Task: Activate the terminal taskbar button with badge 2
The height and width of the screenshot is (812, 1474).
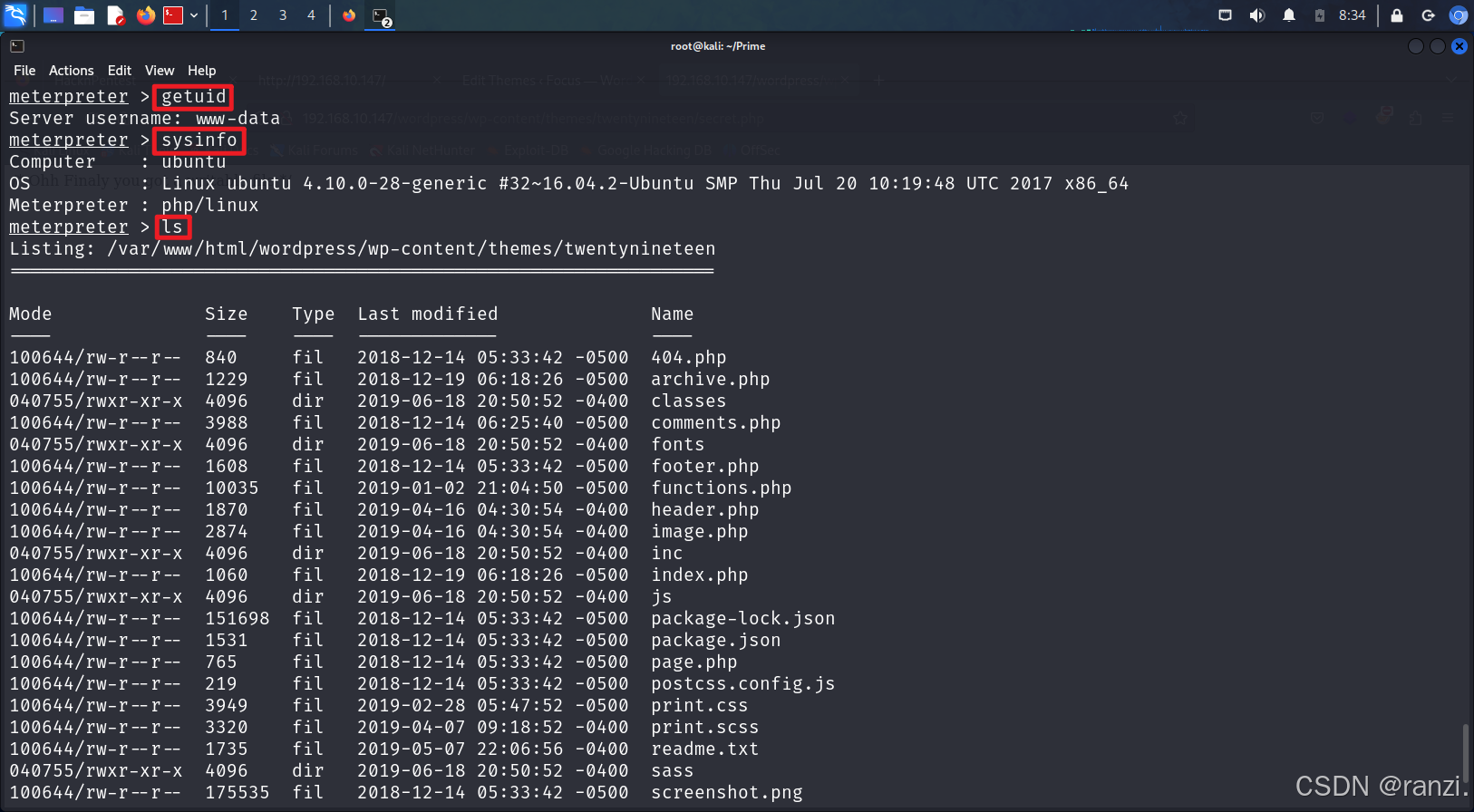Action: [x=381, y=16]
